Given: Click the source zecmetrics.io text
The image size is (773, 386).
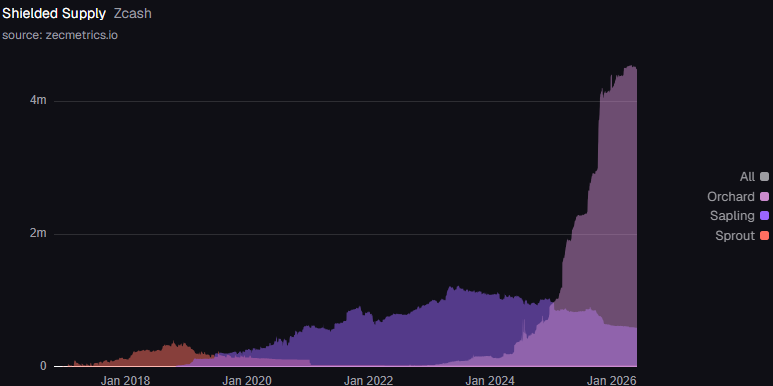Looking at the screenshot, I should 60,35.
